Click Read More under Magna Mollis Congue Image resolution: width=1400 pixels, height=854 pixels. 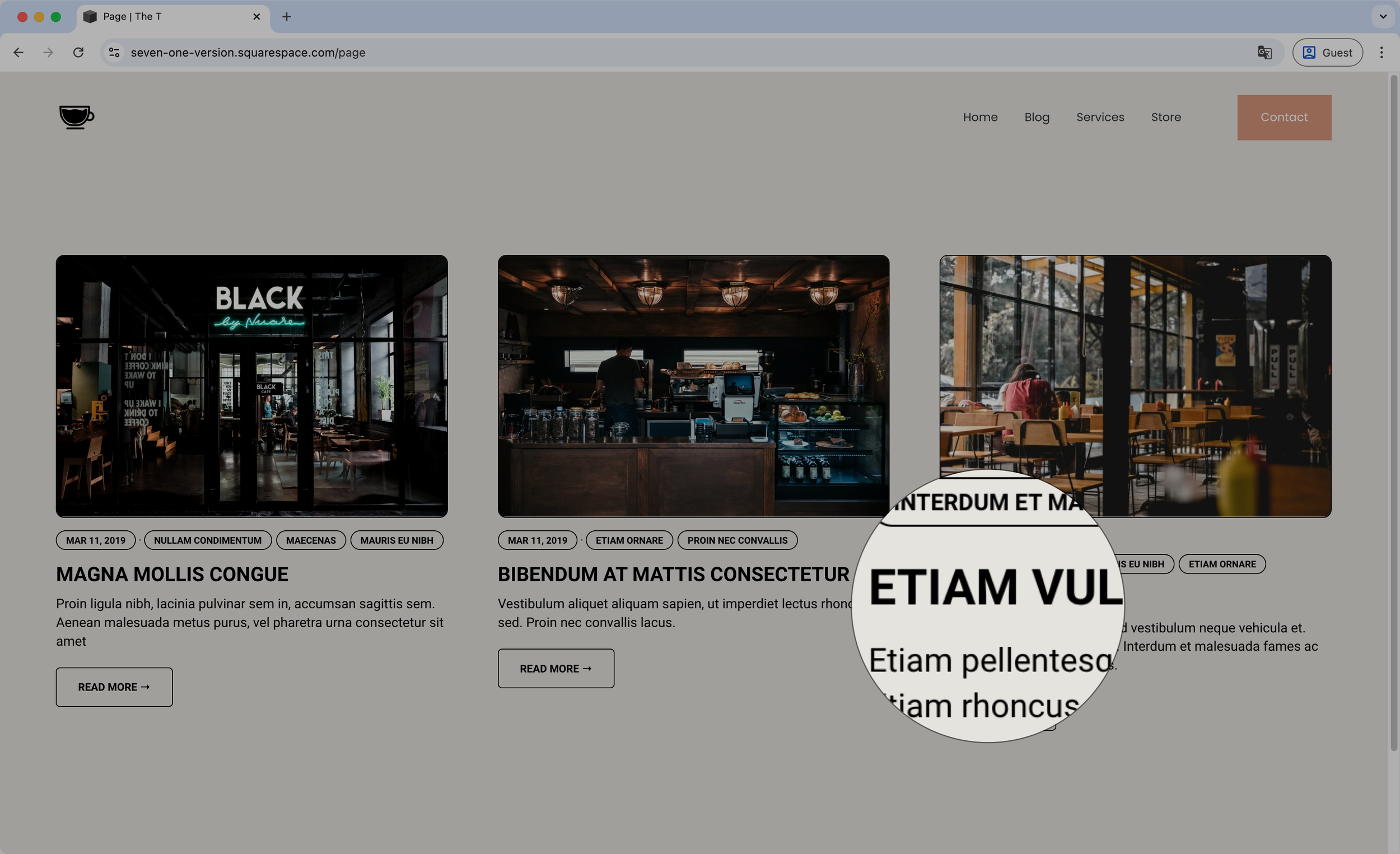coord(114,687)
